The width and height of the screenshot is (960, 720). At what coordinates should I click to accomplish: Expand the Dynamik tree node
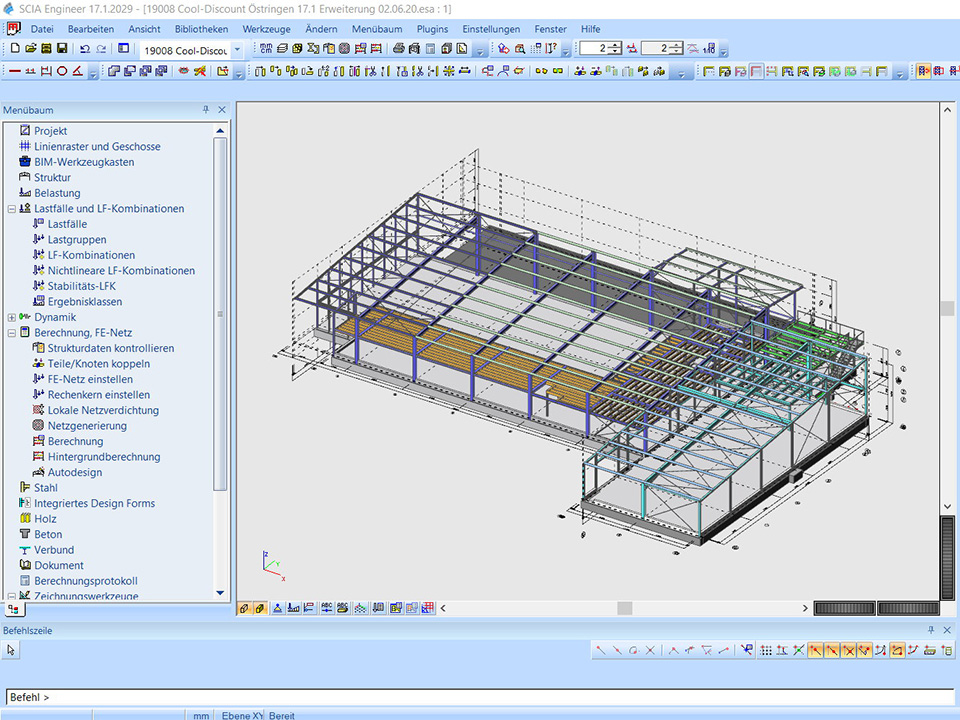coord(12,317)
